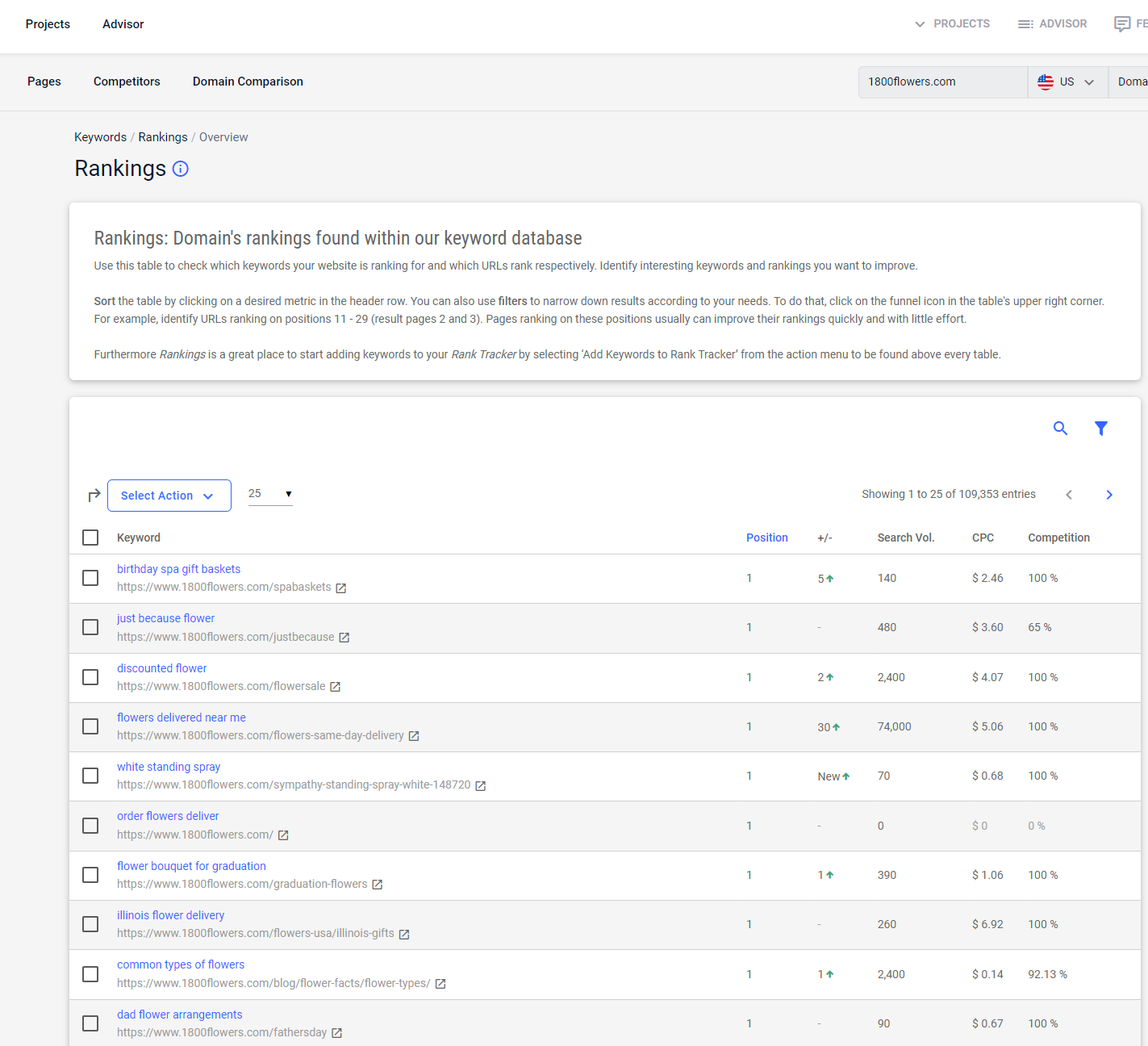The height and width of the screenshot is (1046, 1148).
Task: Check the white standing spray row
Action: coord(90,776)
